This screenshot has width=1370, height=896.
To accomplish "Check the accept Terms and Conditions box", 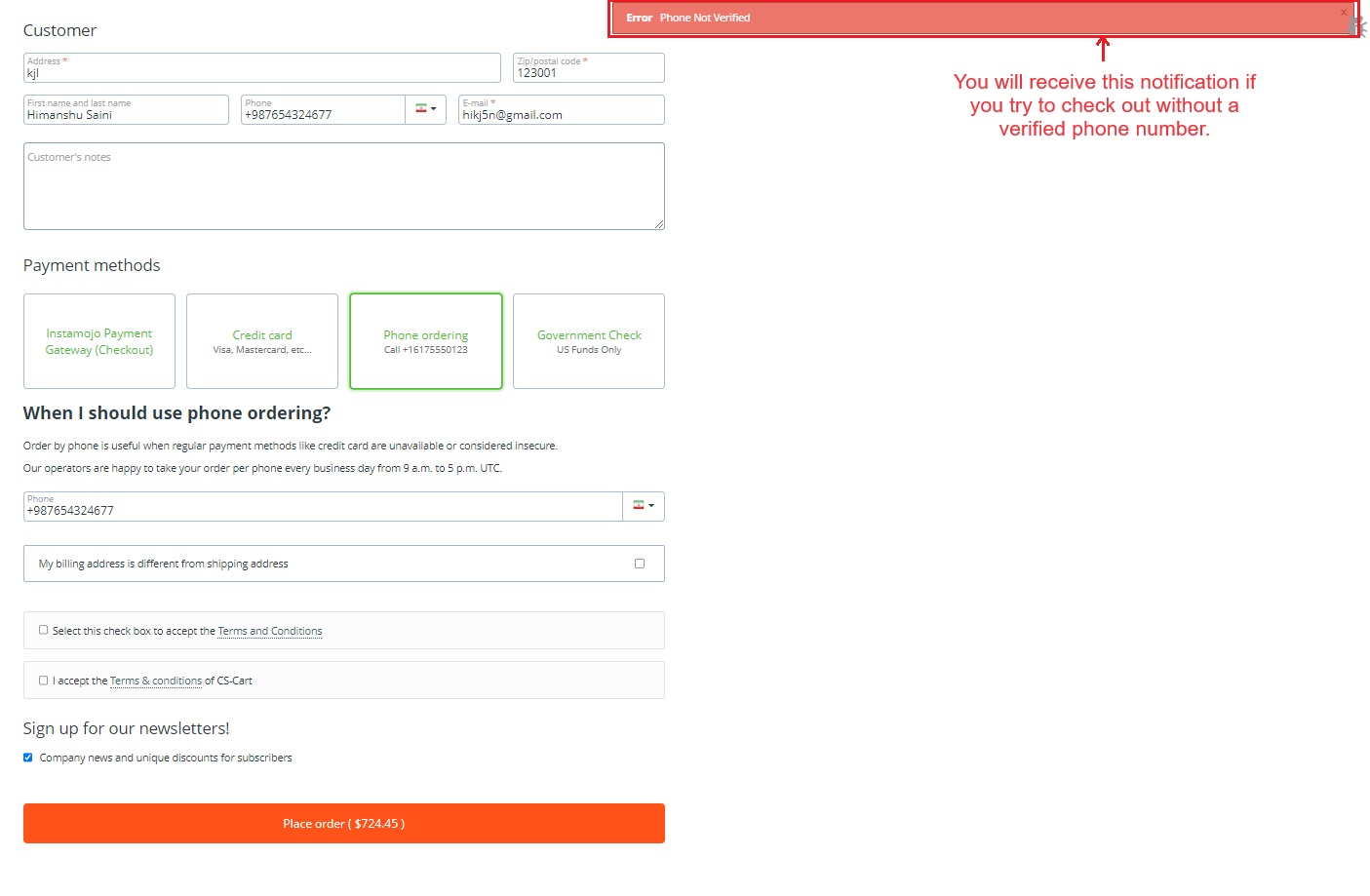I will coord(43,630).
